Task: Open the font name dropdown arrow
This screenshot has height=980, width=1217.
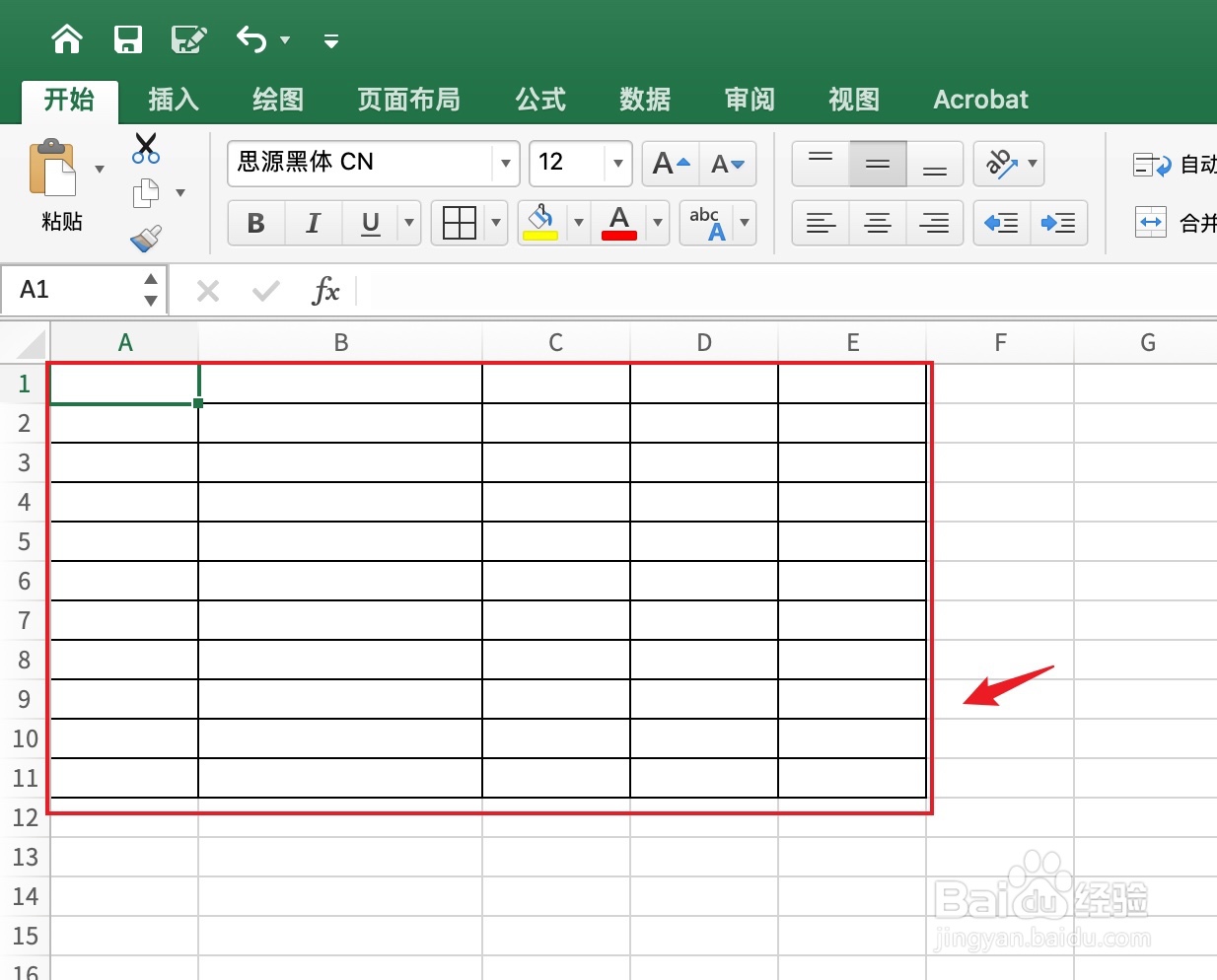Action: pos(506,164)
